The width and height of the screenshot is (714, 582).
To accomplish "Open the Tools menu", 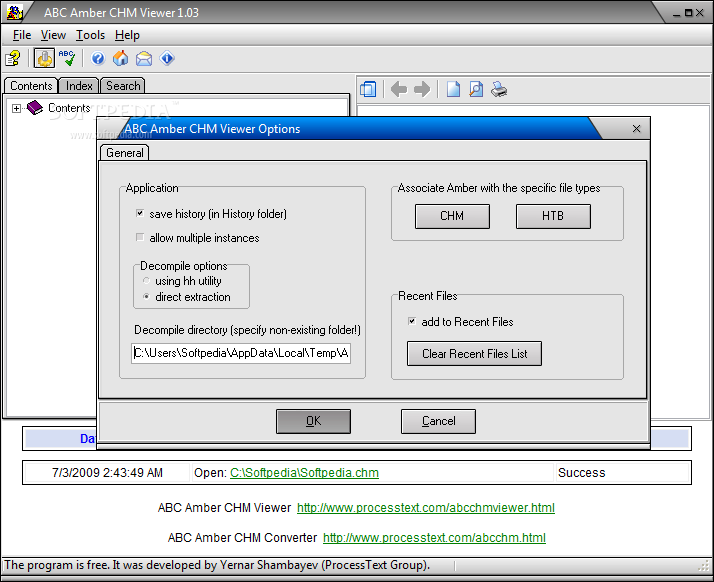I will [x=90, y=35].
